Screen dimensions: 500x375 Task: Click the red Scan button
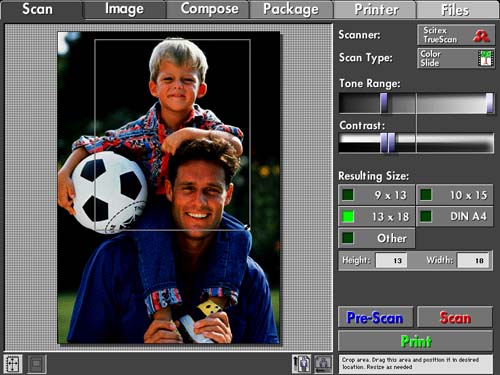455,318
